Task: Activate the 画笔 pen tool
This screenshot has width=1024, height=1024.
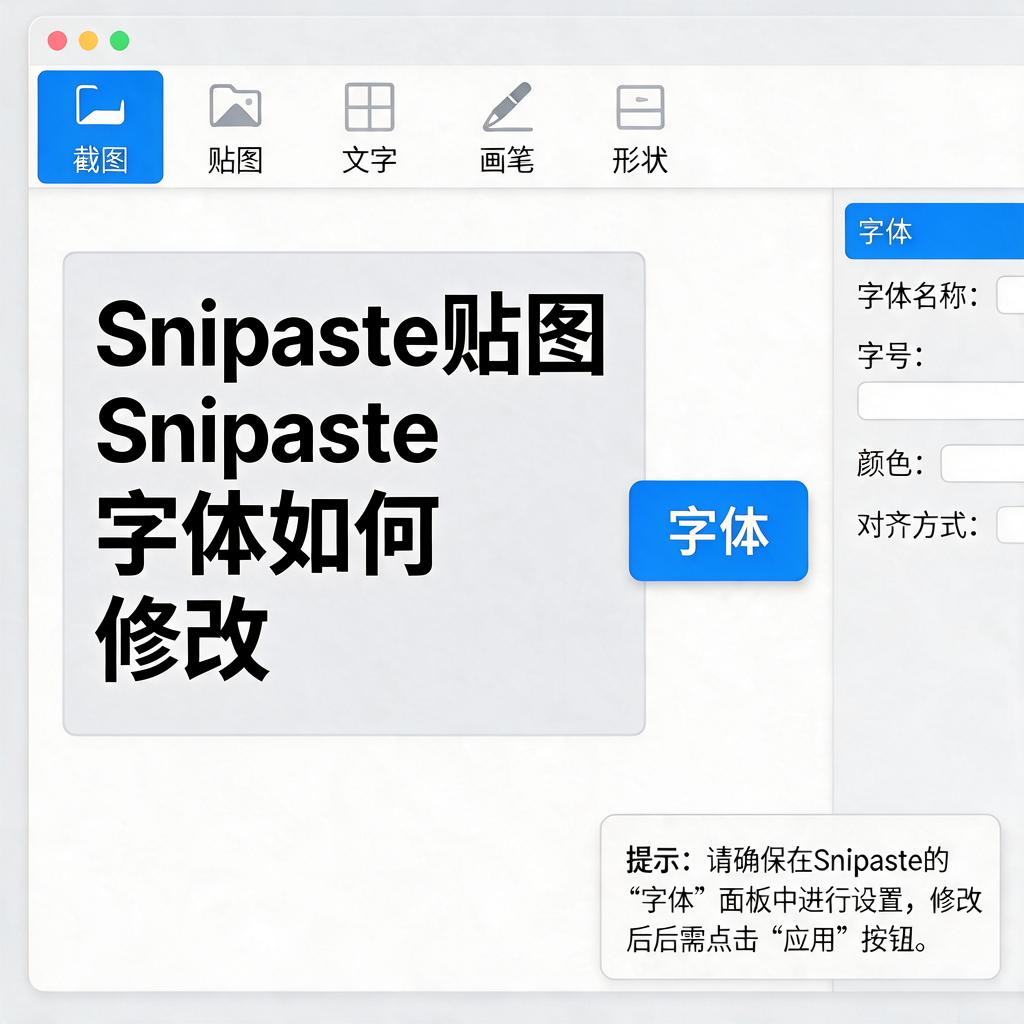Action: (507, 129)
